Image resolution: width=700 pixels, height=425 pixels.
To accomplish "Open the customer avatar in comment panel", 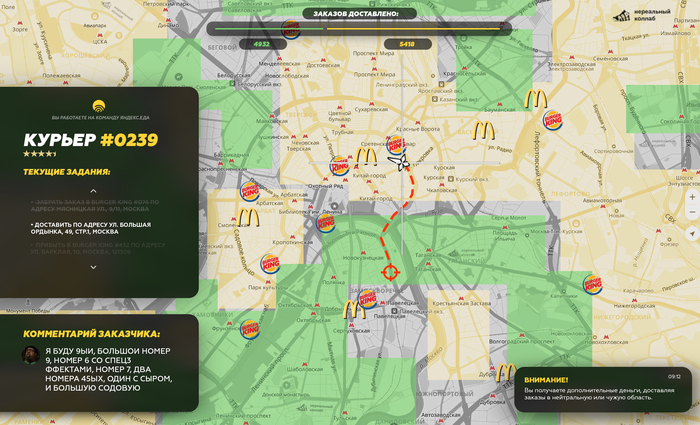I will [32, 354].
